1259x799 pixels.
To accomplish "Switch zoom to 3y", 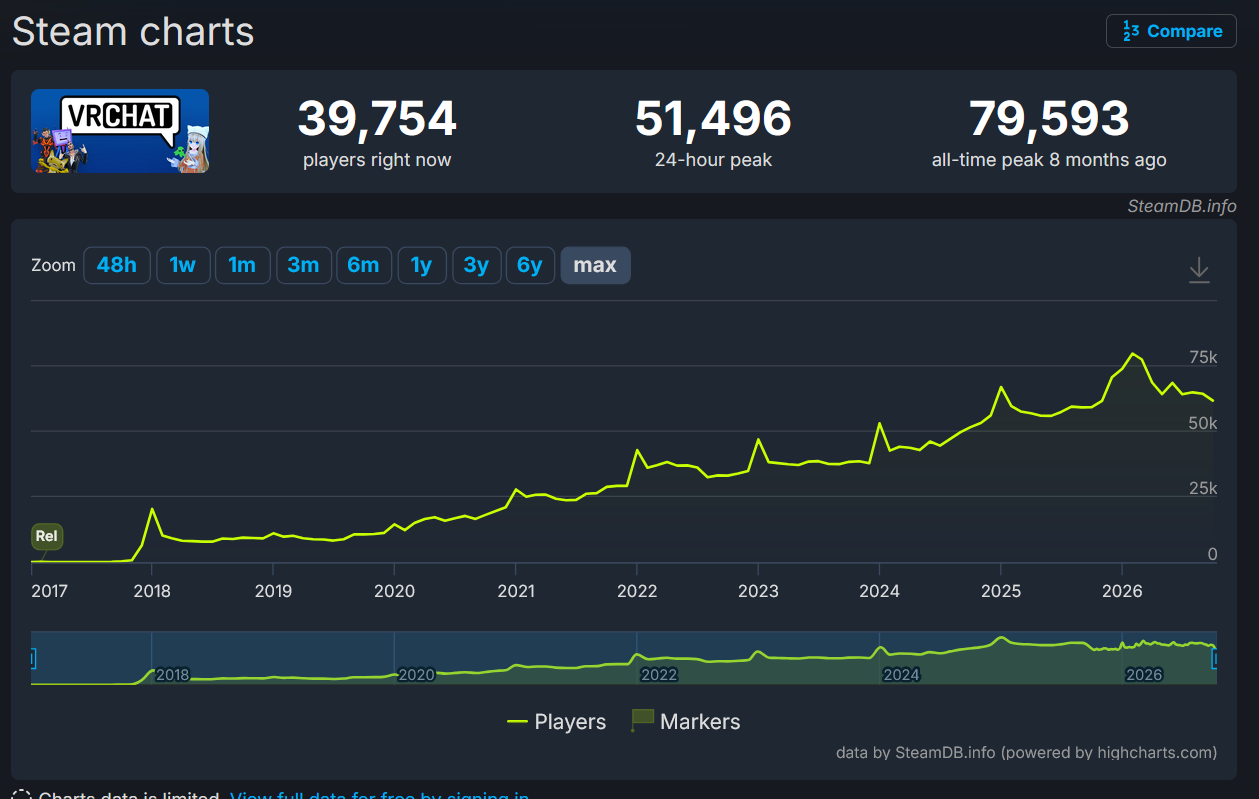I will 476,265.
